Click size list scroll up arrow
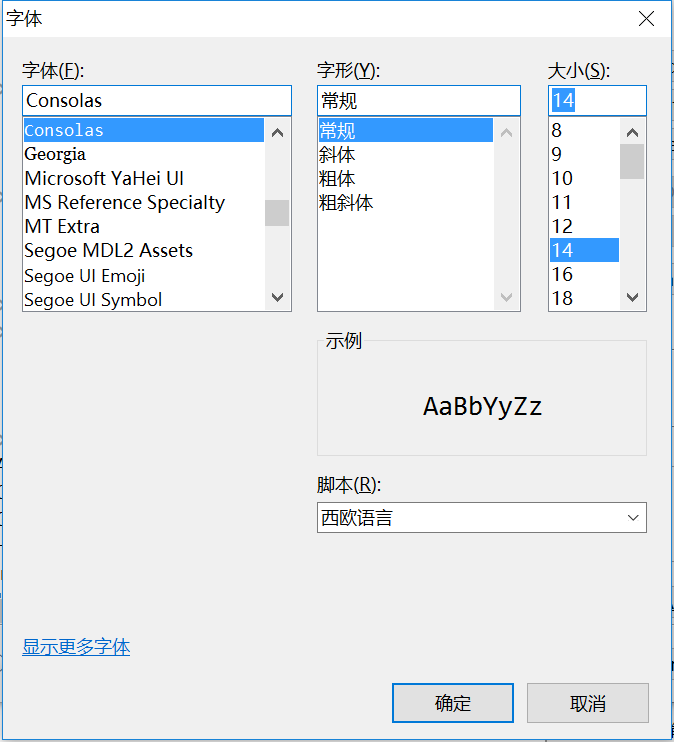Screen dimensions: 674x742 (632, 132)
